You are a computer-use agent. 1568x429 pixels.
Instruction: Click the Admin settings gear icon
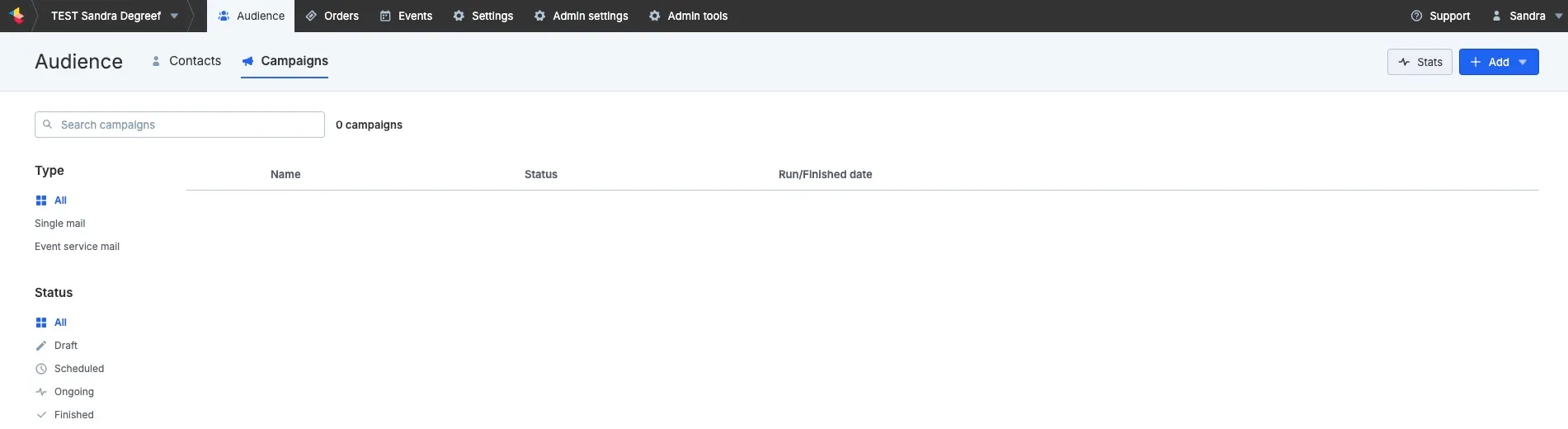[x=539, y=16]
